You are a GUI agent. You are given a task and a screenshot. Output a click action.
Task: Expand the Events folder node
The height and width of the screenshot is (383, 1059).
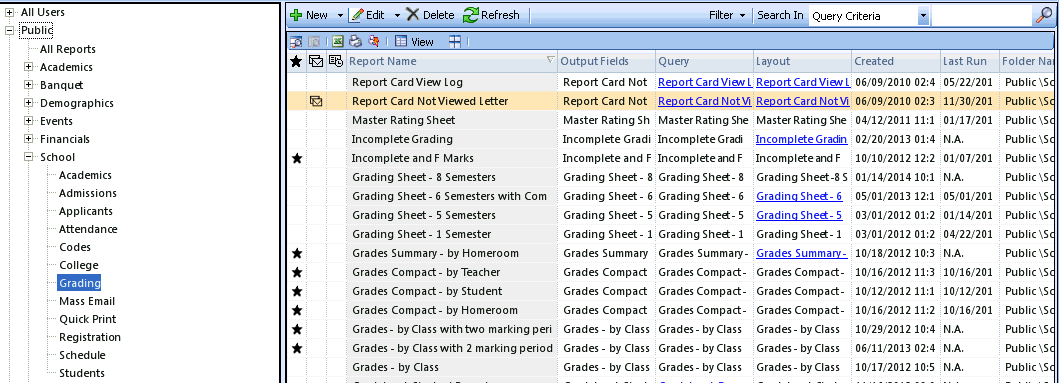pos(28,121)
